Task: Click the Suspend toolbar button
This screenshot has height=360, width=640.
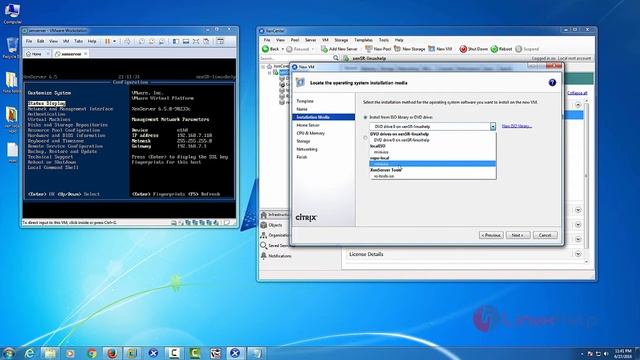Action: pos(527,49)
